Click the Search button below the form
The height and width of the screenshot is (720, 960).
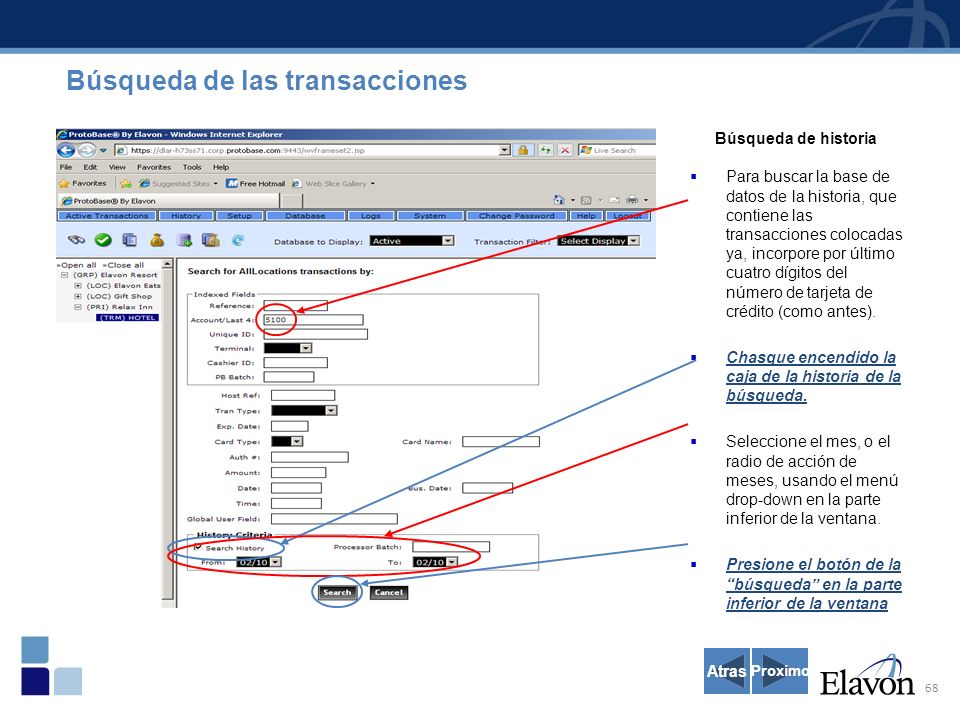pyautogui.click(x=337, y=592)
